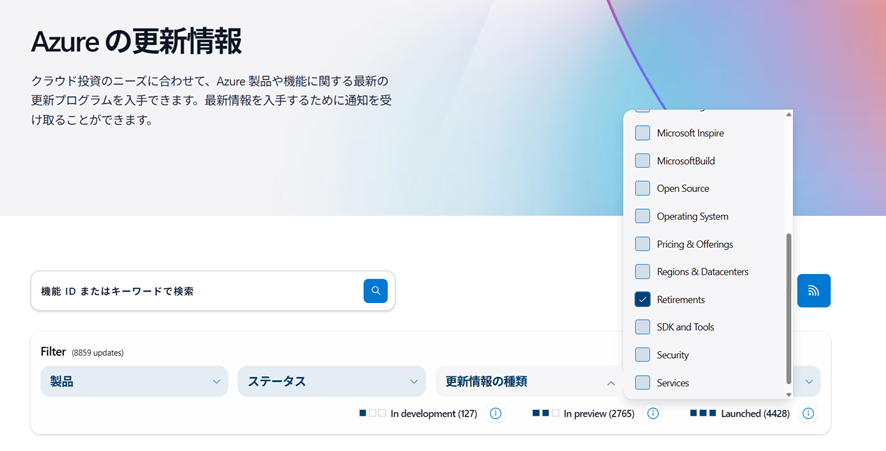Collapse the 更新情報の種類 dropdown
Viewport: 886px width, 451px height.
click(529, 381)
